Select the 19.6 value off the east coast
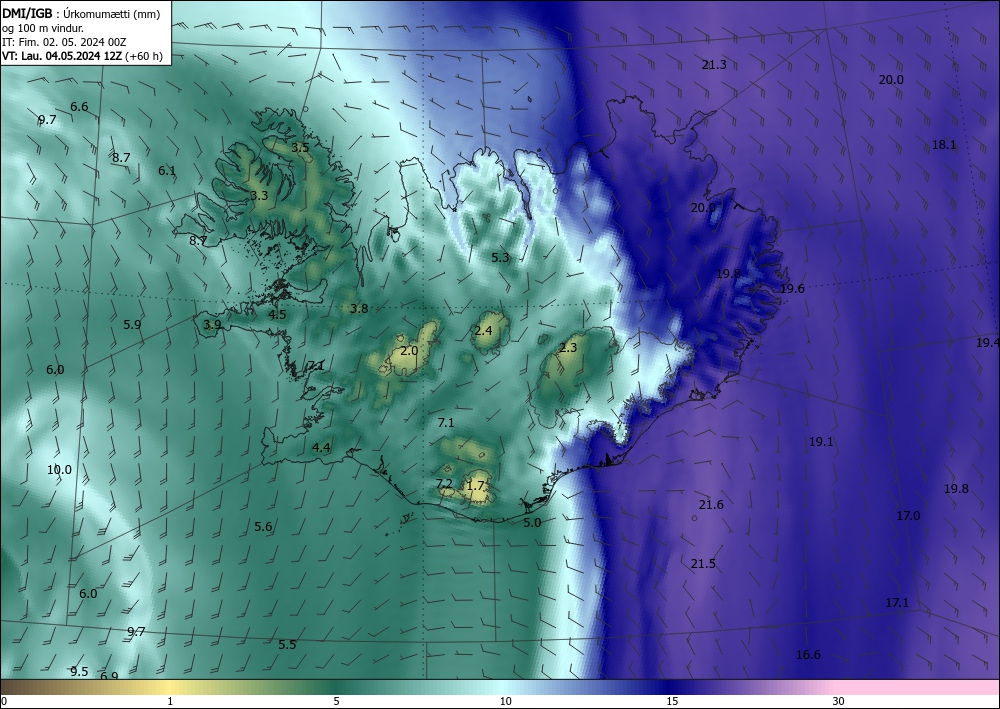1000x709 pixels. click(792, 289)
